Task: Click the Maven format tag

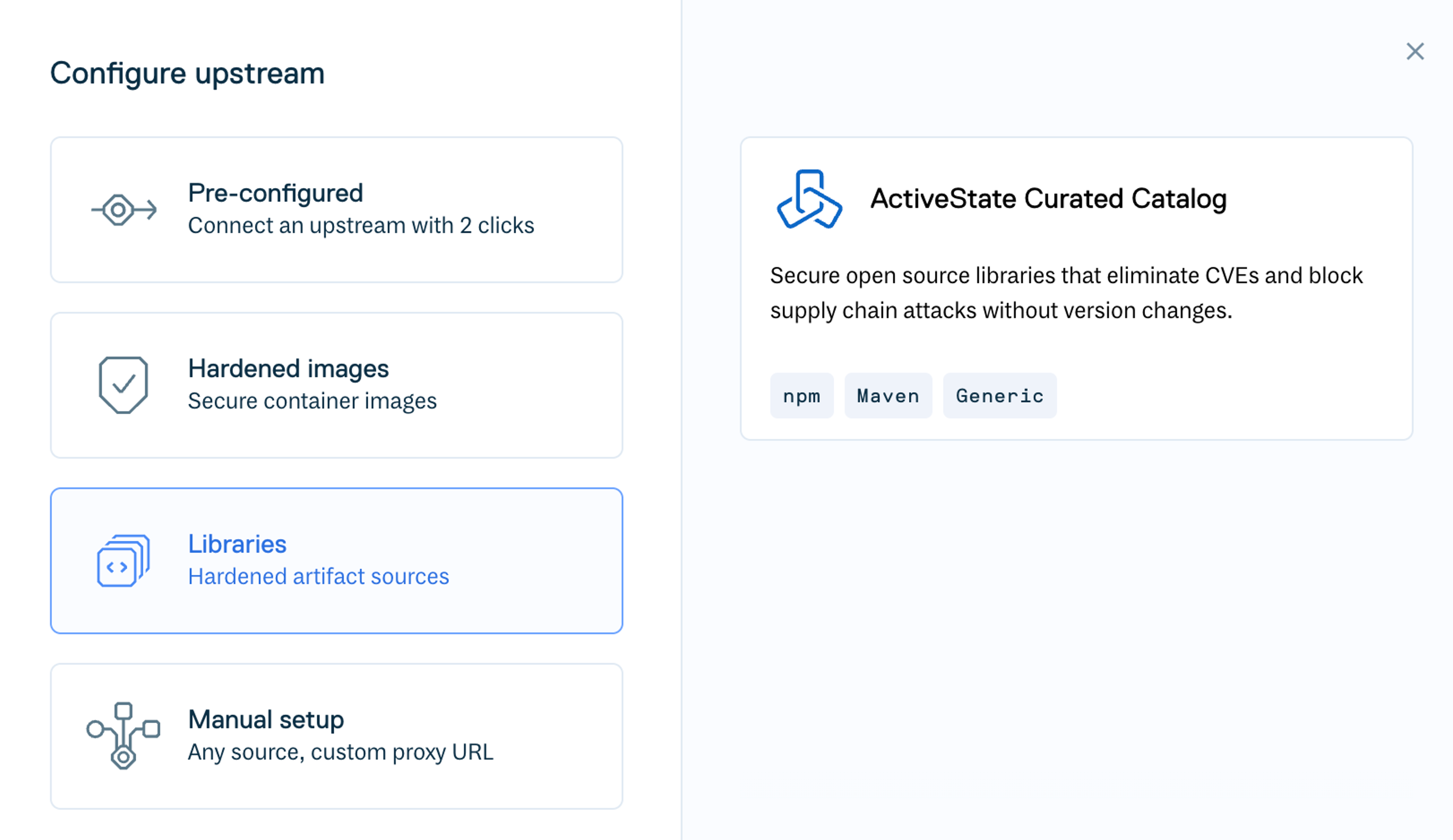Action: point(888,396)
